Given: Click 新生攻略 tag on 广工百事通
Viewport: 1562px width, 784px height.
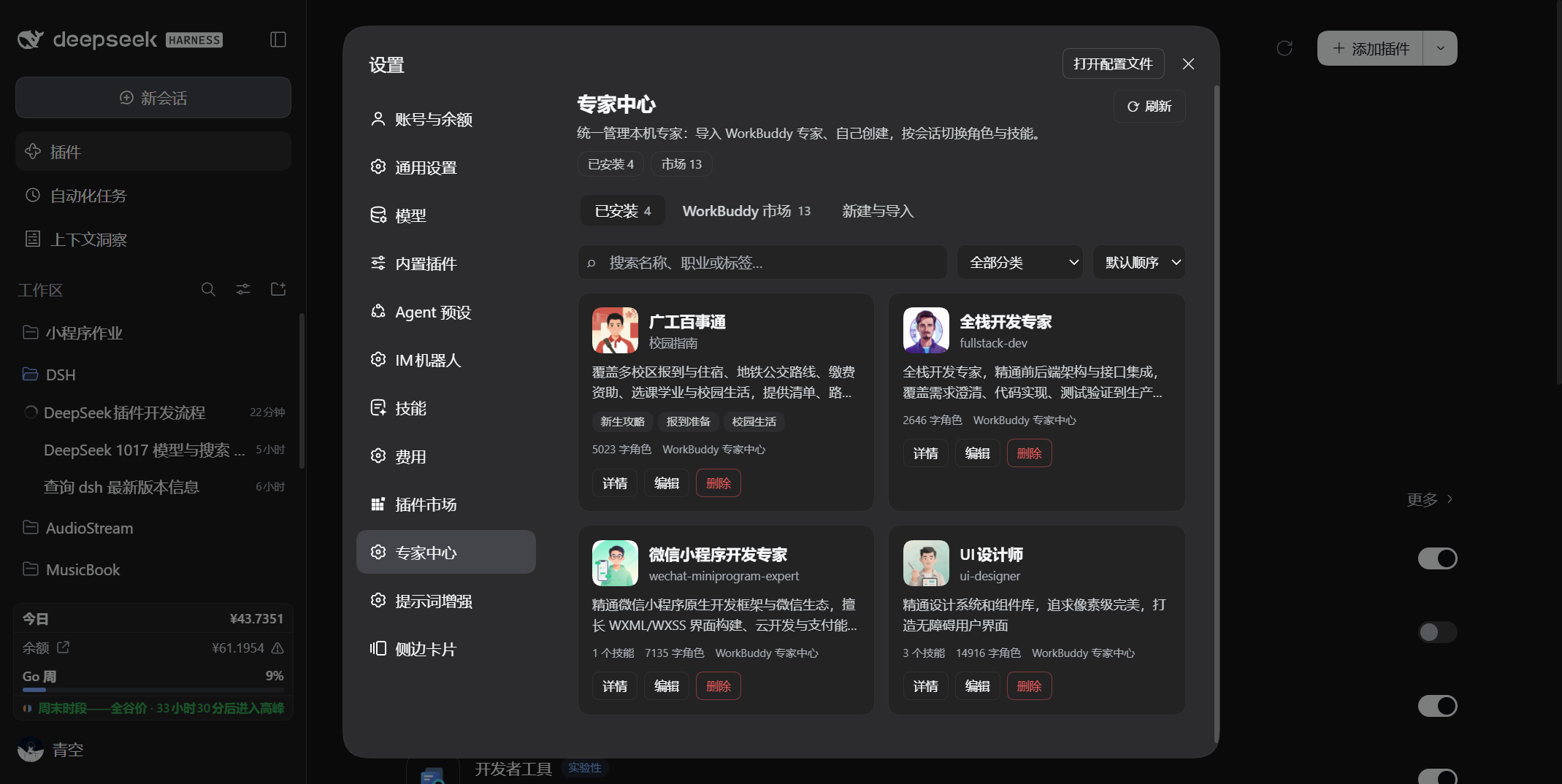Looking at the screenshot, I should (622, 421).
